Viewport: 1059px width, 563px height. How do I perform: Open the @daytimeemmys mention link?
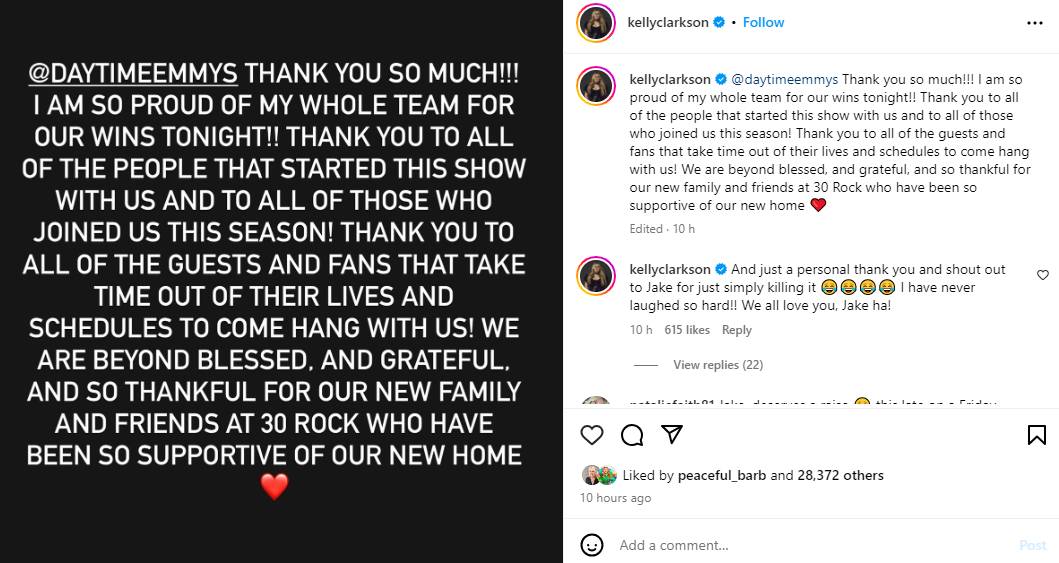pos(785,79)
